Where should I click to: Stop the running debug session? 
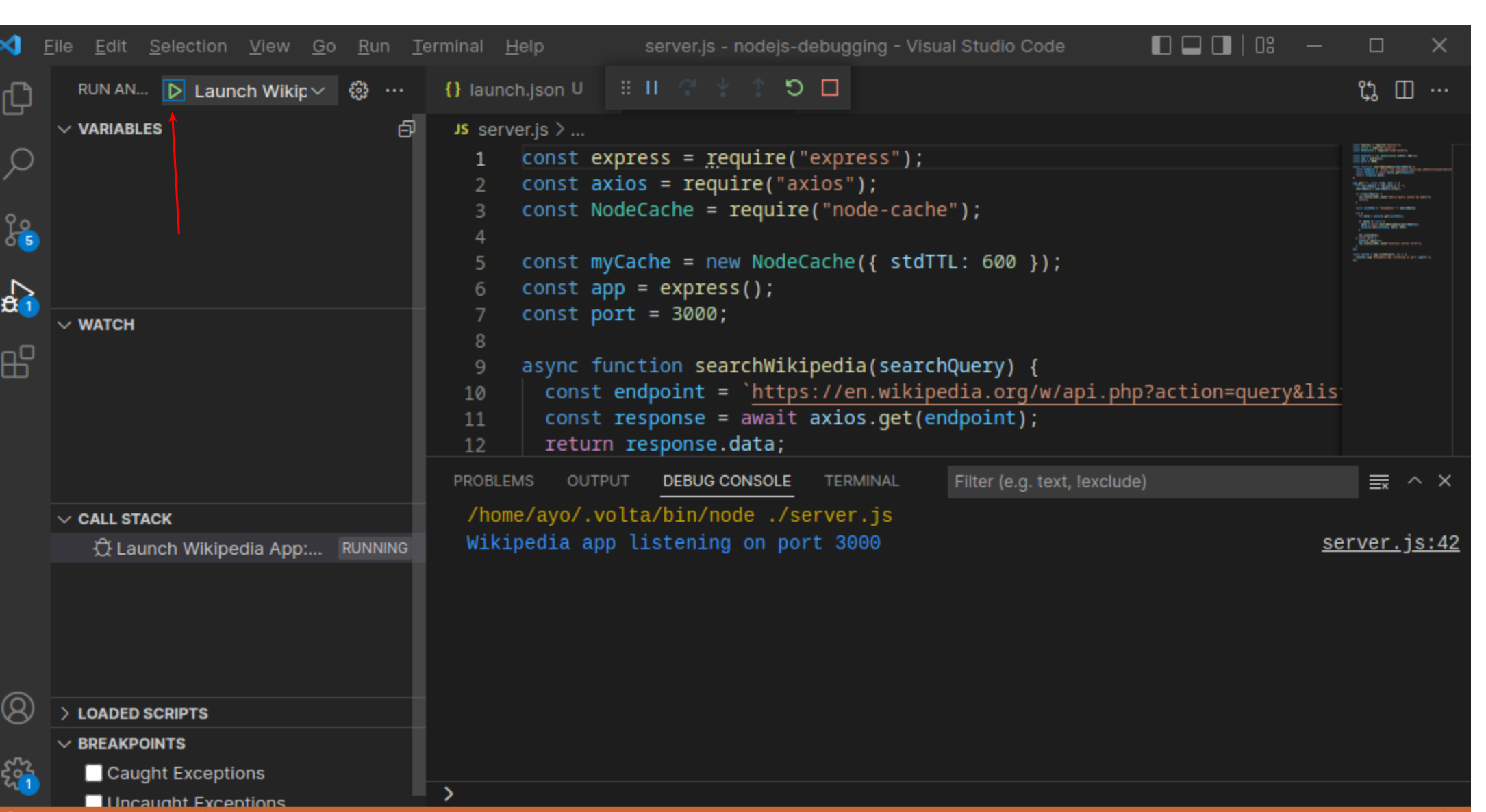(829, 88)
